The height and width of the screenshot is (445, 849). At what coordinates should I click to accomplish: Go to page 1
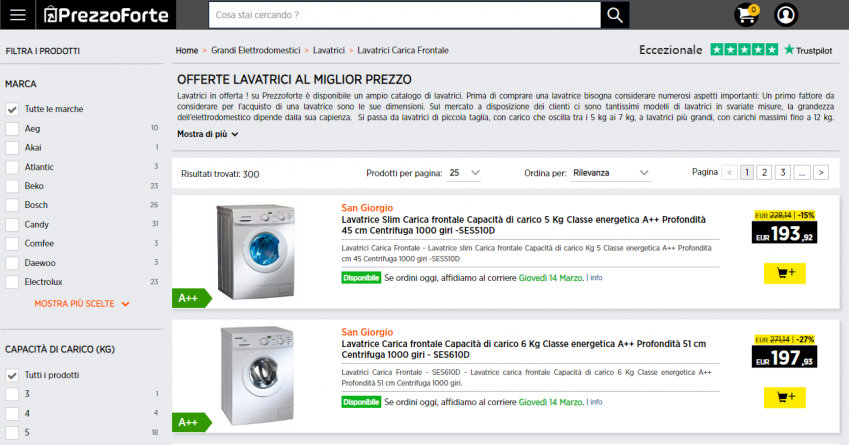(747, 173)
